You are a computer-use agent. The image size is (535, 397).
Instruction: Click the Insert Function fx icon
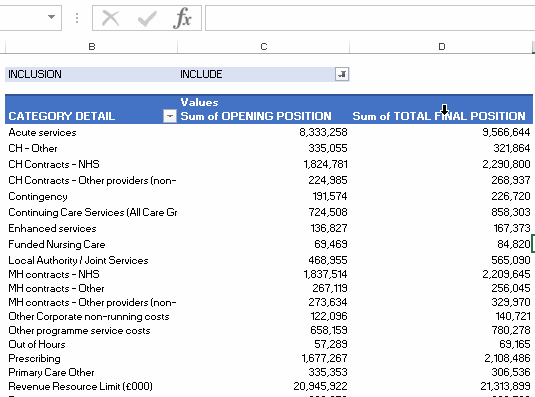pos(183,18)
